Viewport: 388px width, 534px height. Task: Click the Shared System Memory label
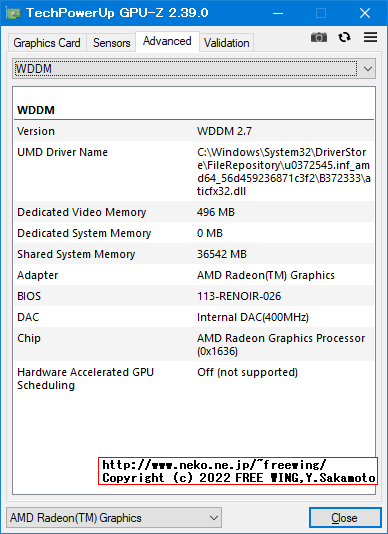coord(76,254)
